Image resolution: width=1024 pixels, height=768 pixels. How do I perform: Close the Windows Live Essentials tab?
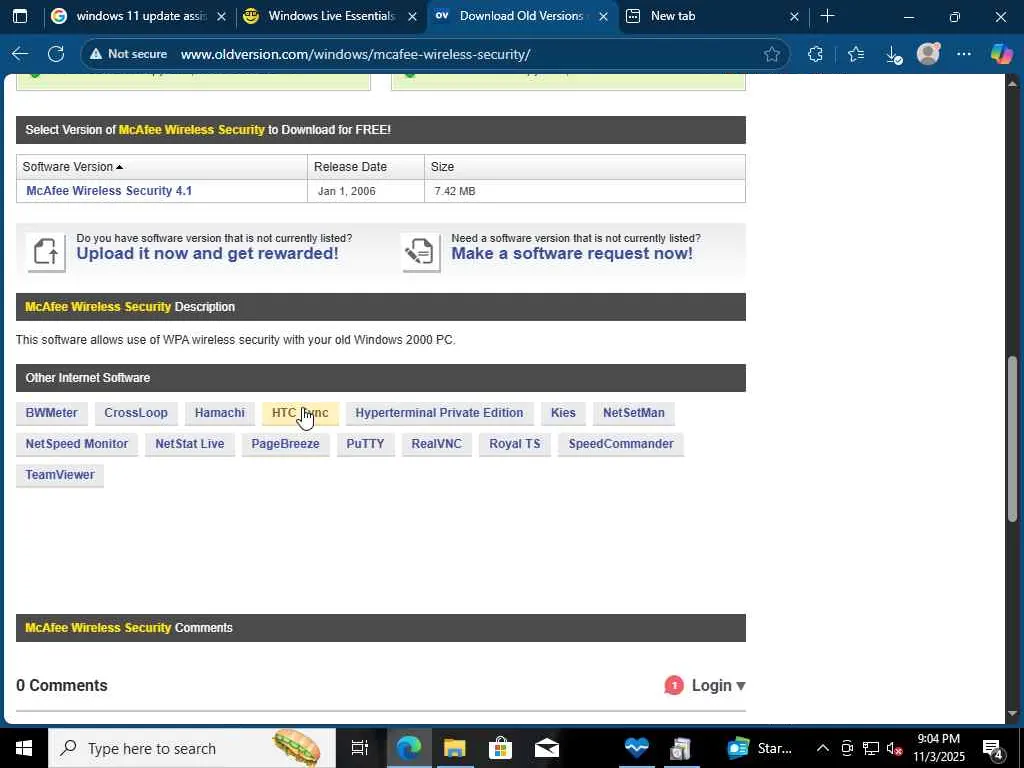[412, 16]
